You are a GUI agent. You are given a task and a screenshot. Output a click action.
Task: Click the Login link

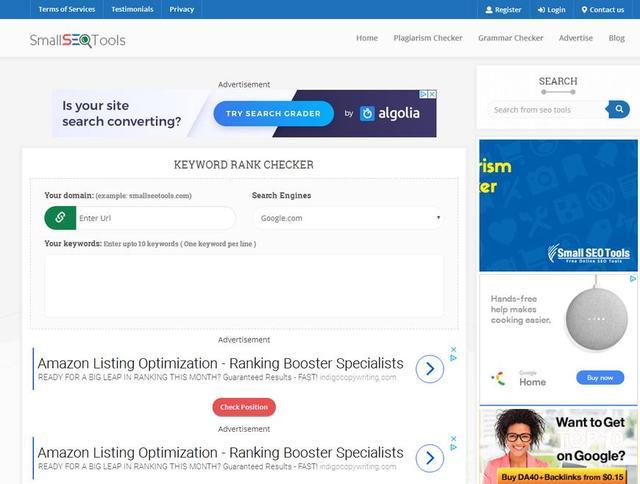[551, 9]
